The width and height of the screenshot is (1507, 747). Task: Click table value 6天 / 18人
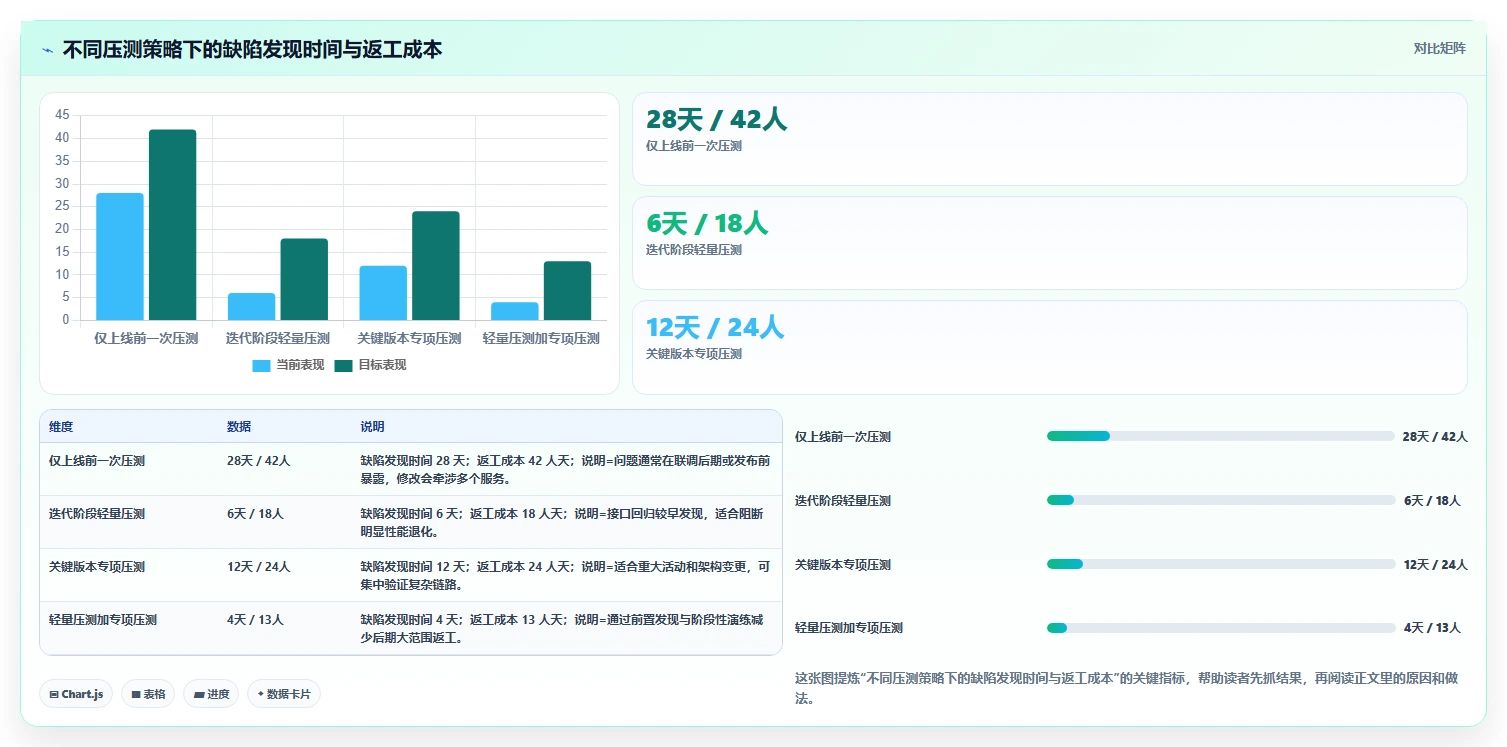pos(255,514)
